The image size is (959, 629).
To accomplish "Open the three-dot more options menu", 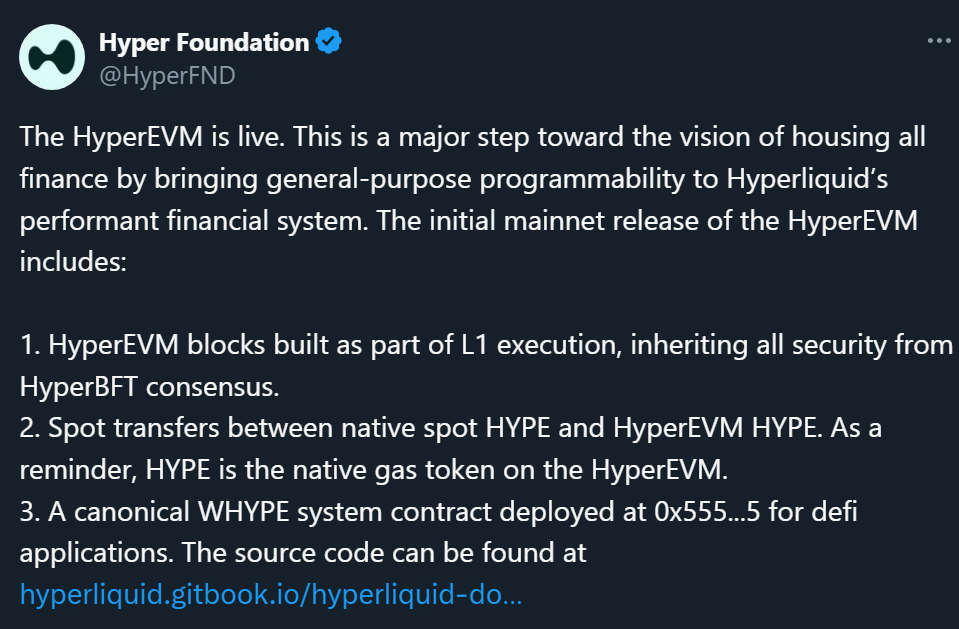I will (x=939, y=40).
